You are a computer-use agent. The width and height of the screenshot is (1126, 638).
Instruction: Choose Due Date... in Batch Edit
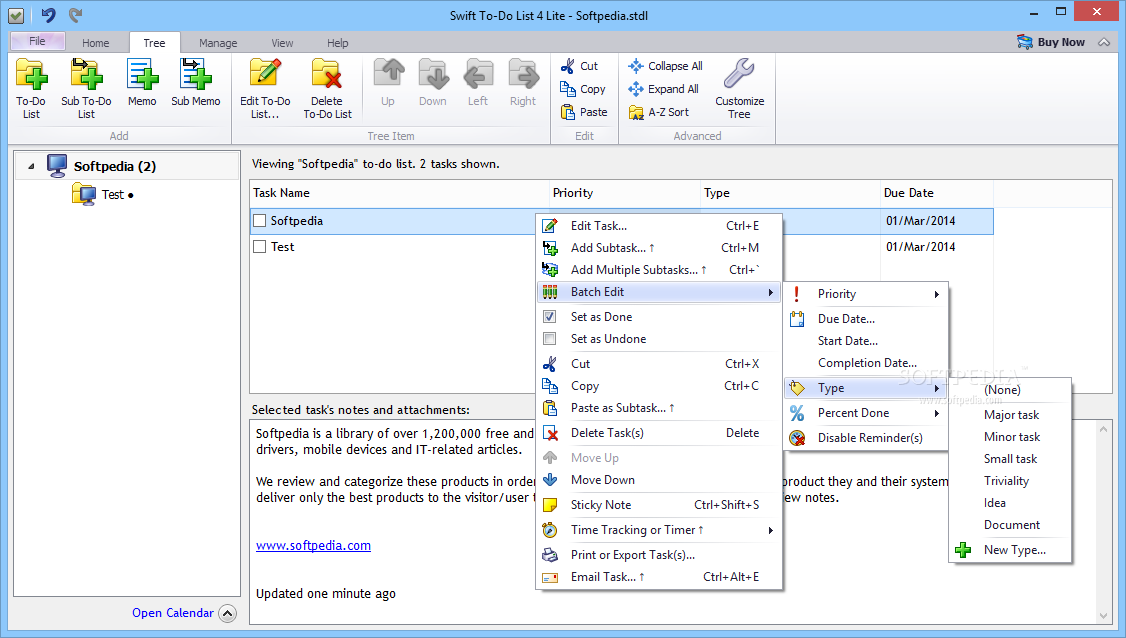click(x=865, y=319)
